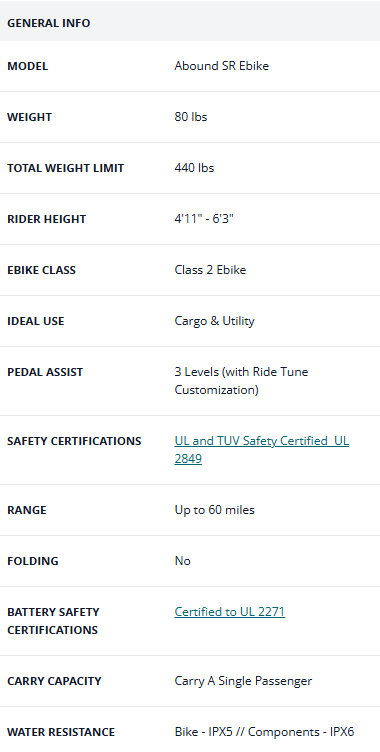380x752 pixels.
Task: Click the FOLDING row's No value
Action: coord(182,561)
